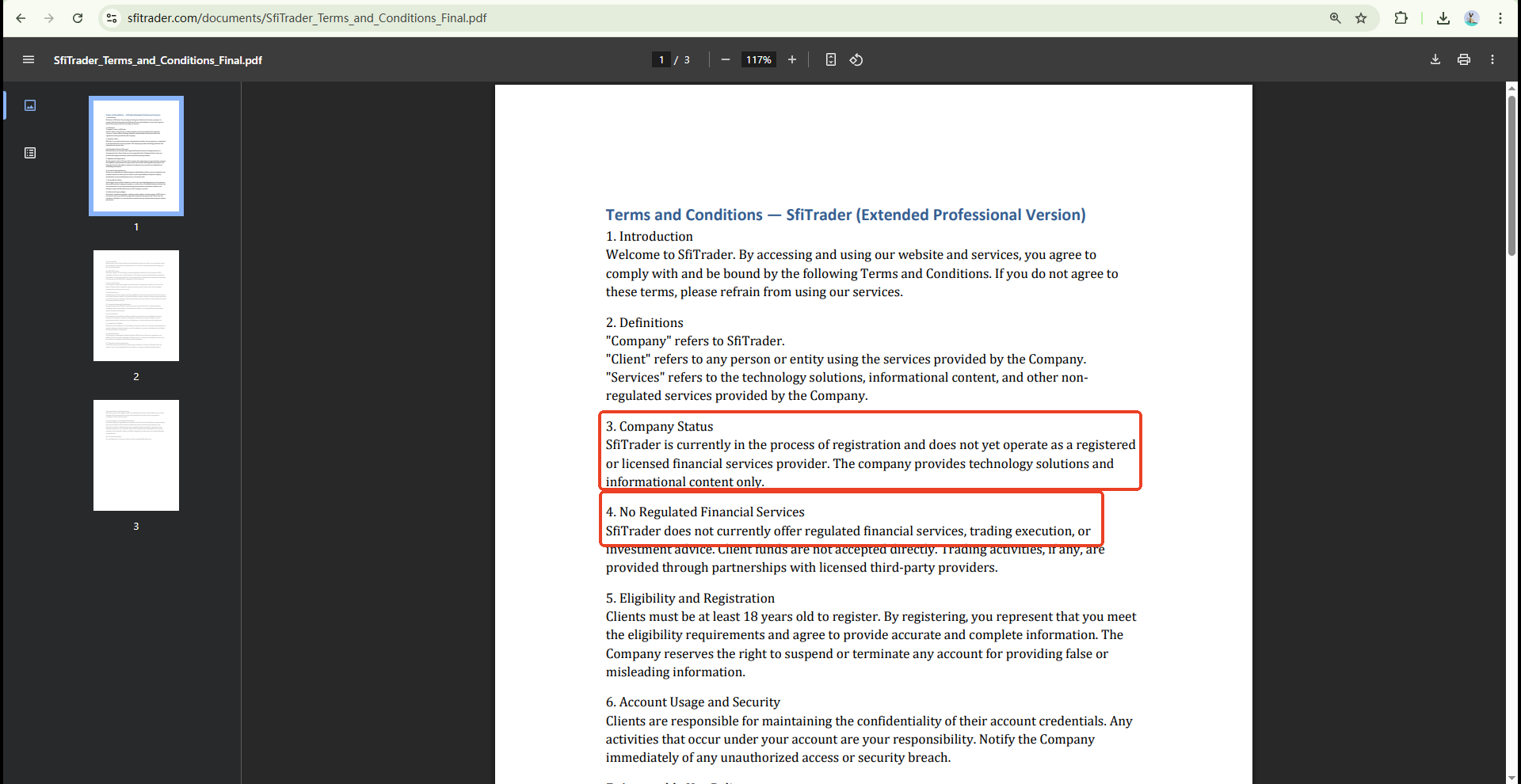Click the line starting '"Client" refers to any person'

(x=846, y=359)
